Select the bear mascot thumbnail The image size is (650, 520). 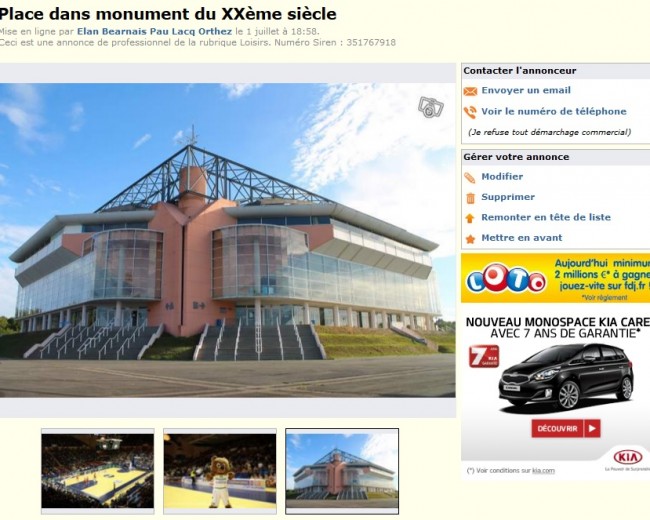(220, 471)
